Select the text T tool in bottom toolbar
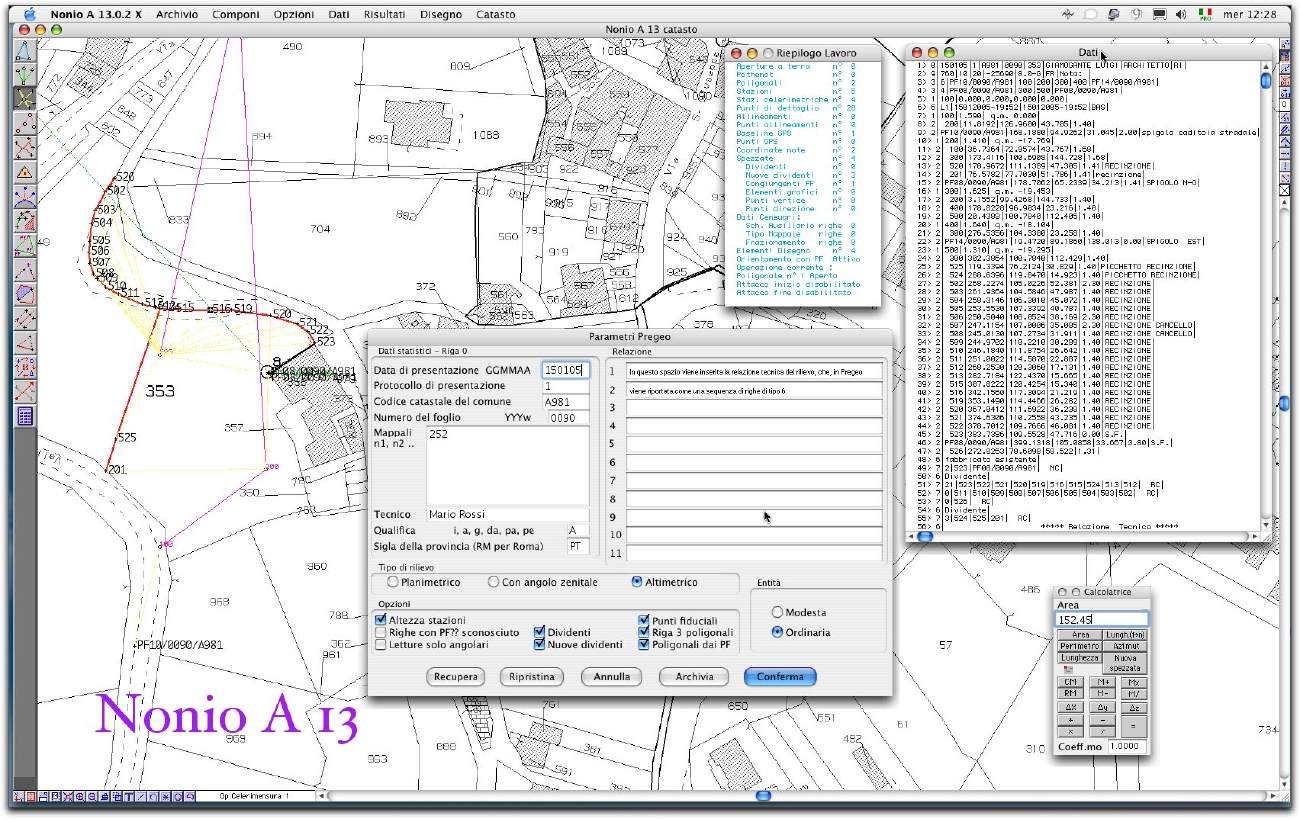 click(x=129, y=797)
